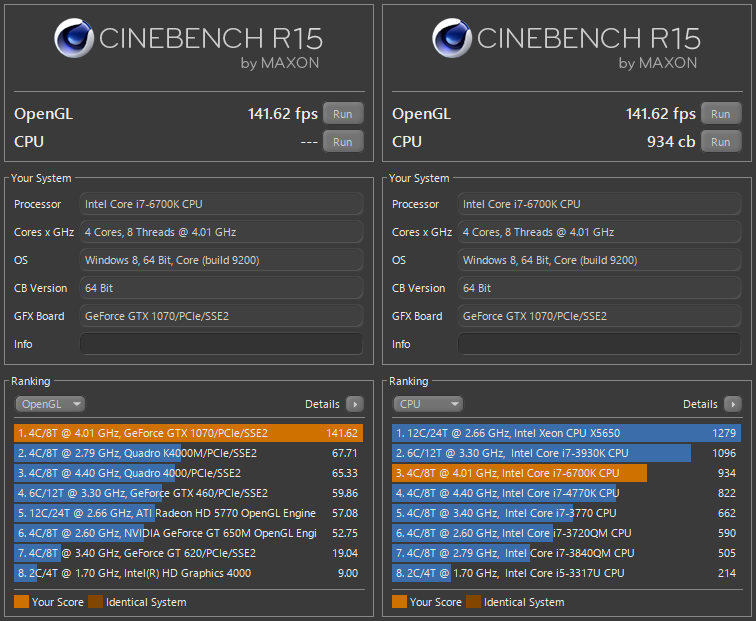Screen dimensions: 756x621
Task: Click the Details arrow in the left window
Action: [355, 404]
